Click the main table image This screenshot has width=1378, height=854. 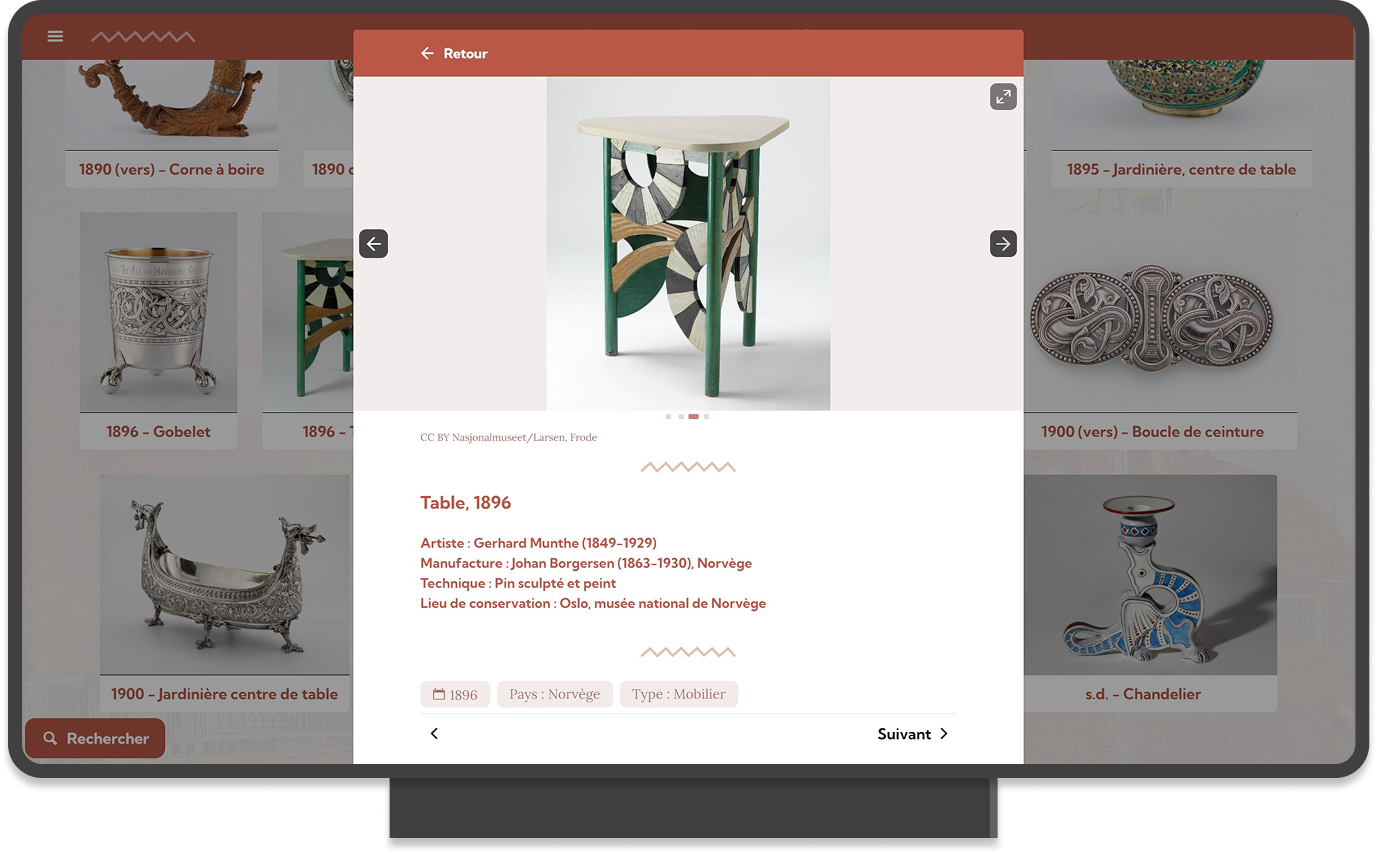coord(688,244)
